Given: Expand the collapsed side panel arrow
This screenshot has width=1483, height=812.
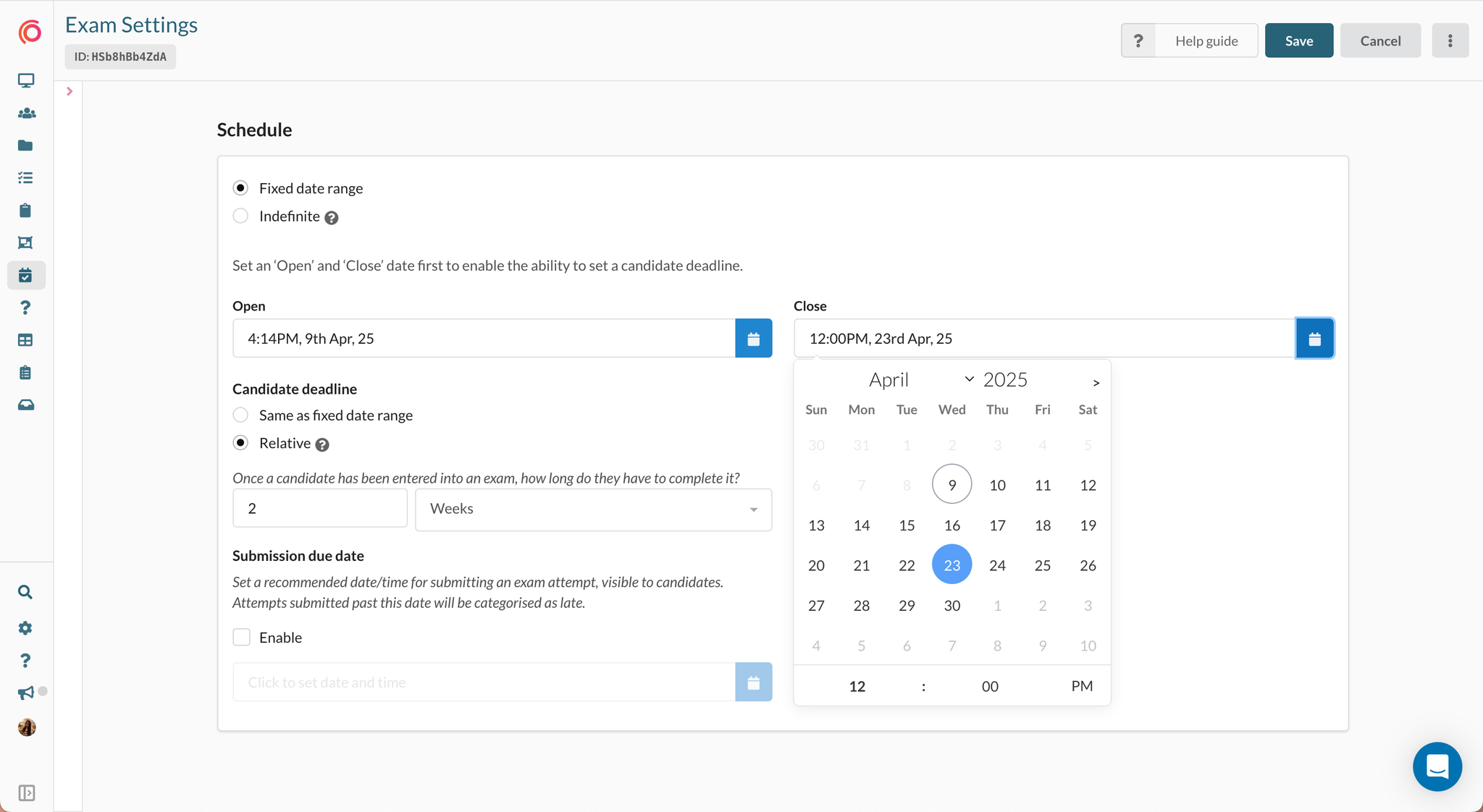Looking at the screenshot, I should (70, 91).
